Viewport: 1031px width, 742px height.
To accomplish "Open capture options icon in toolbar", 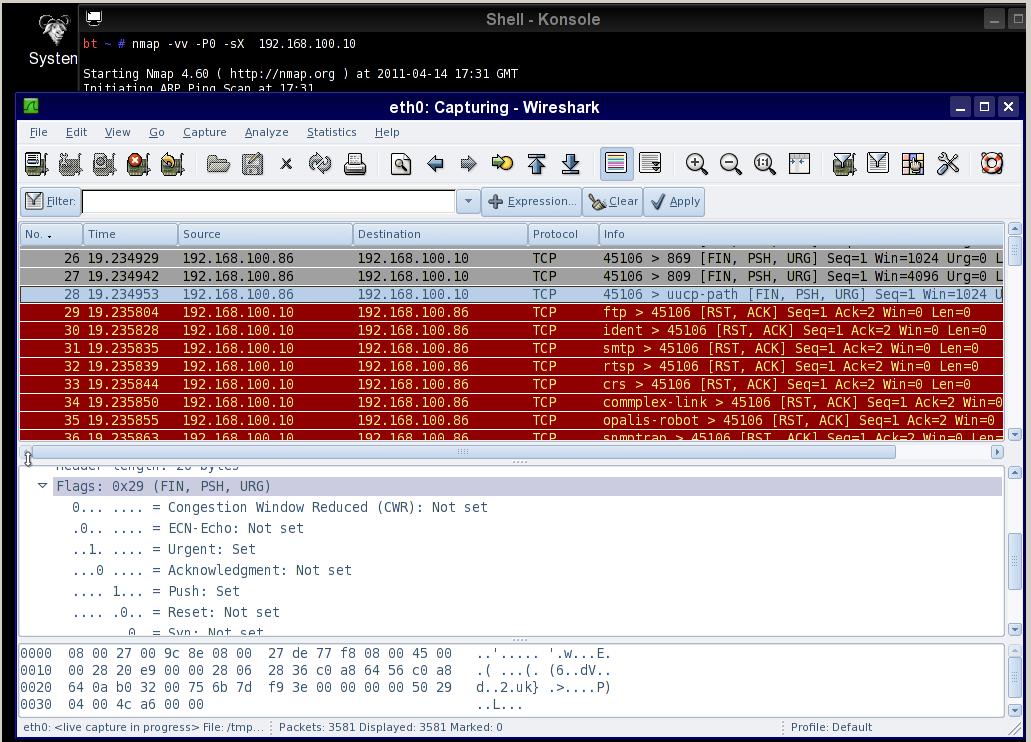I will click(70, 164).
